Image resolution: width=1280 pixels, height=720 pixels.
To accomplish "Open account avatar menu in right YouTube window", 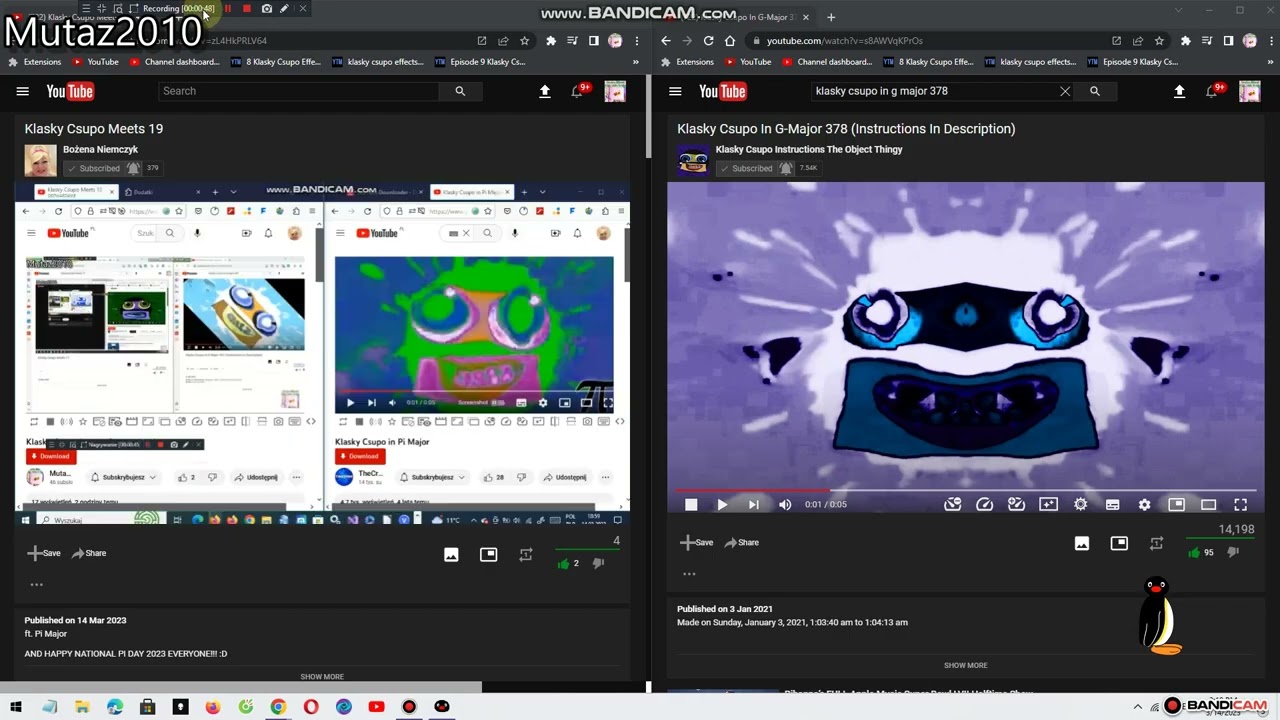I will (x=1249, y=92).
